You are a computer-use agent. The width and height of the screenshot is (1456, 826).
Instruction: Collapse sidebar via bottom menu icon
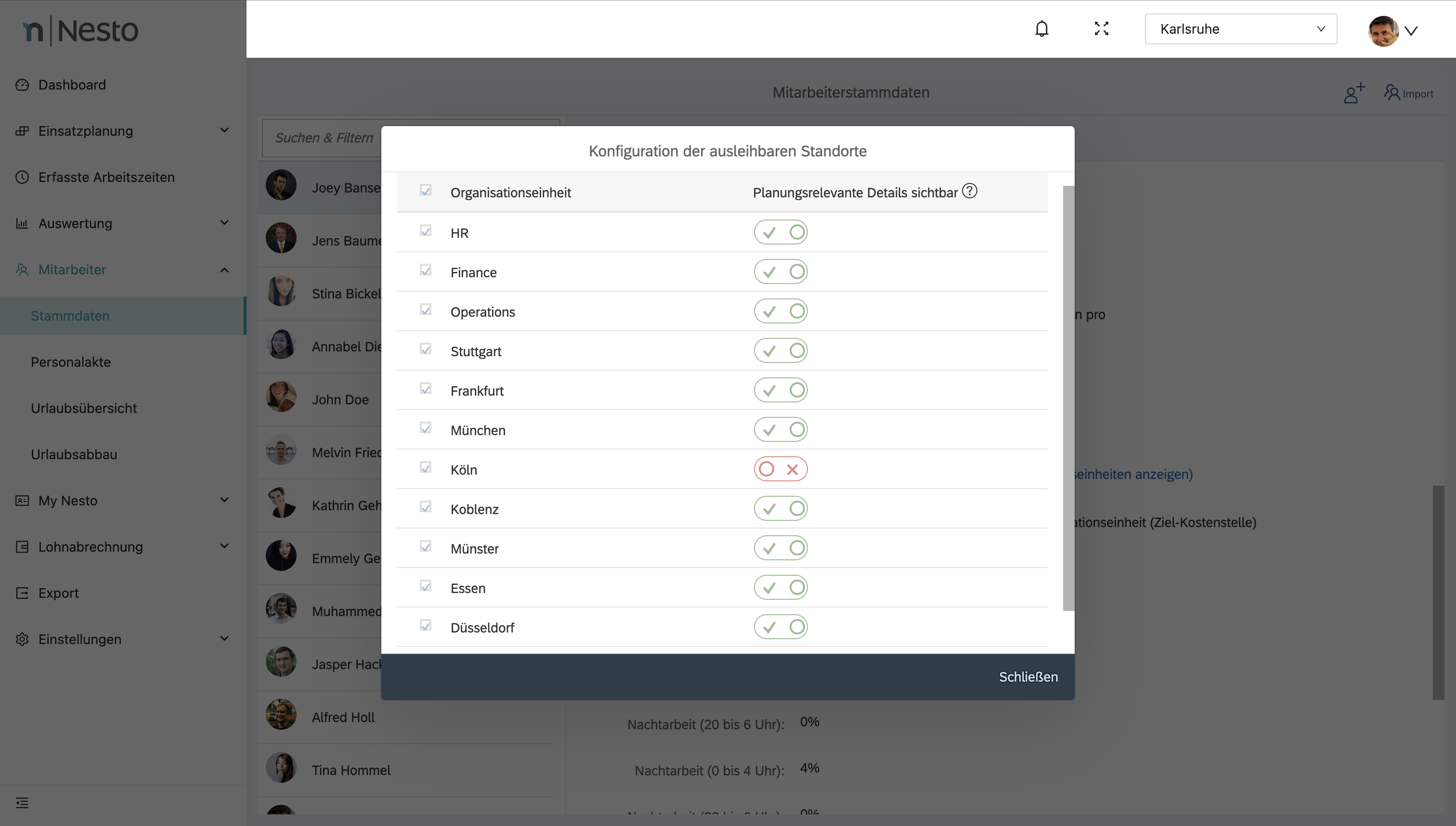click(22, 802)
